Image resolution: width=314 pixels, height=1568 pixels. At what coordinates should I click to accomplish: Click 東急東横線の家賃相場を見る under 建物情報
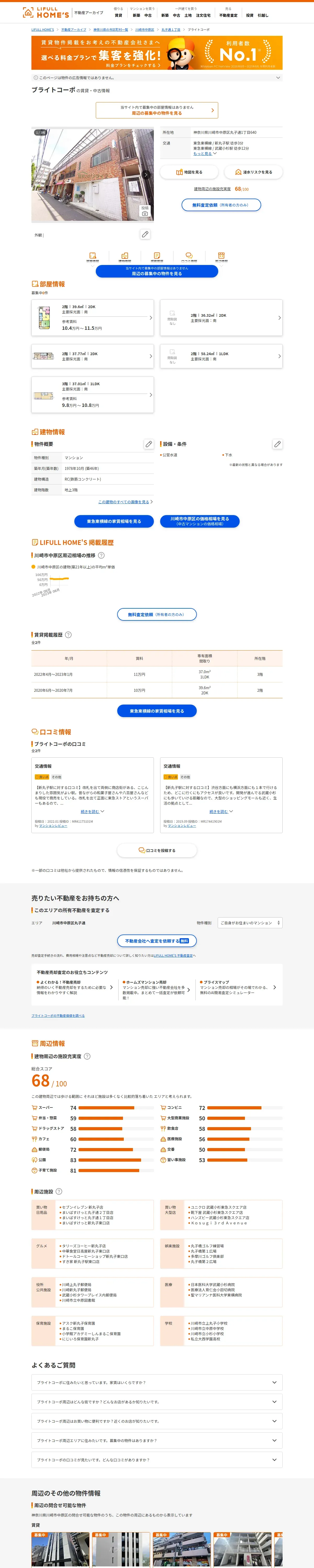tap(114, 521)
